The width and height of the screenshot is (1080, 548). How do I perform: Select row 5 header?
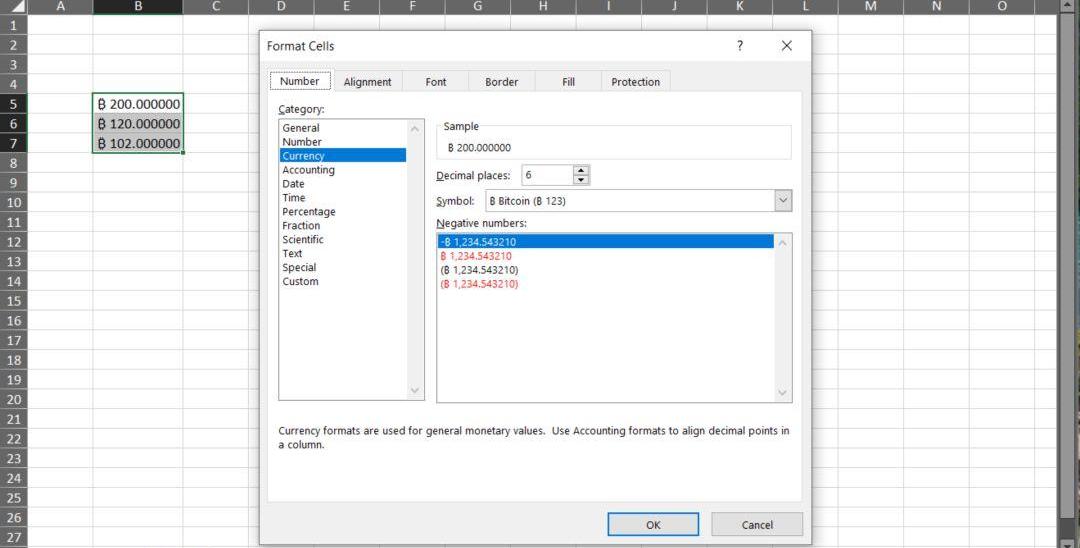pos(14,104)
